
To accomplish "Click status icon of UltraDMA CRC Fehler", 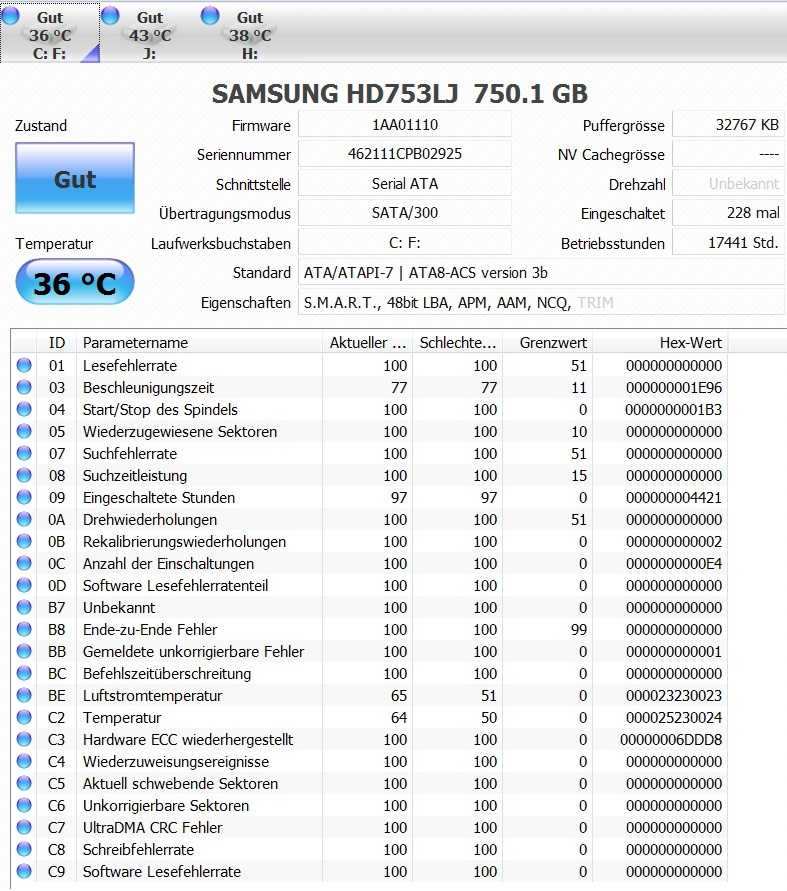I will pyautogui.click(x=24, y=827).
